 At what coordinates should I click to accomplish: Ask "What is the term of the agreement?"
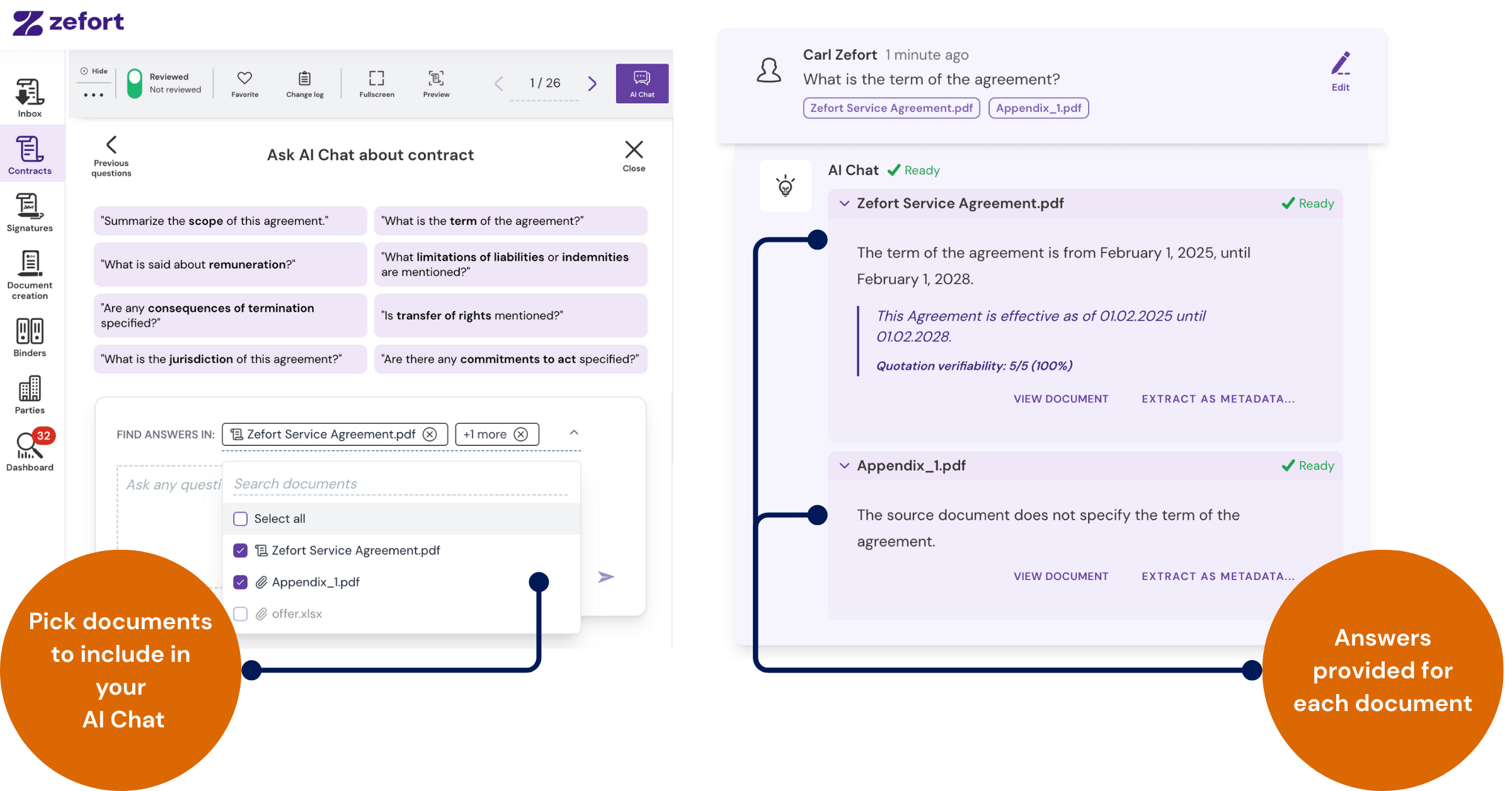pyautogui.click(x=510, y=221)
